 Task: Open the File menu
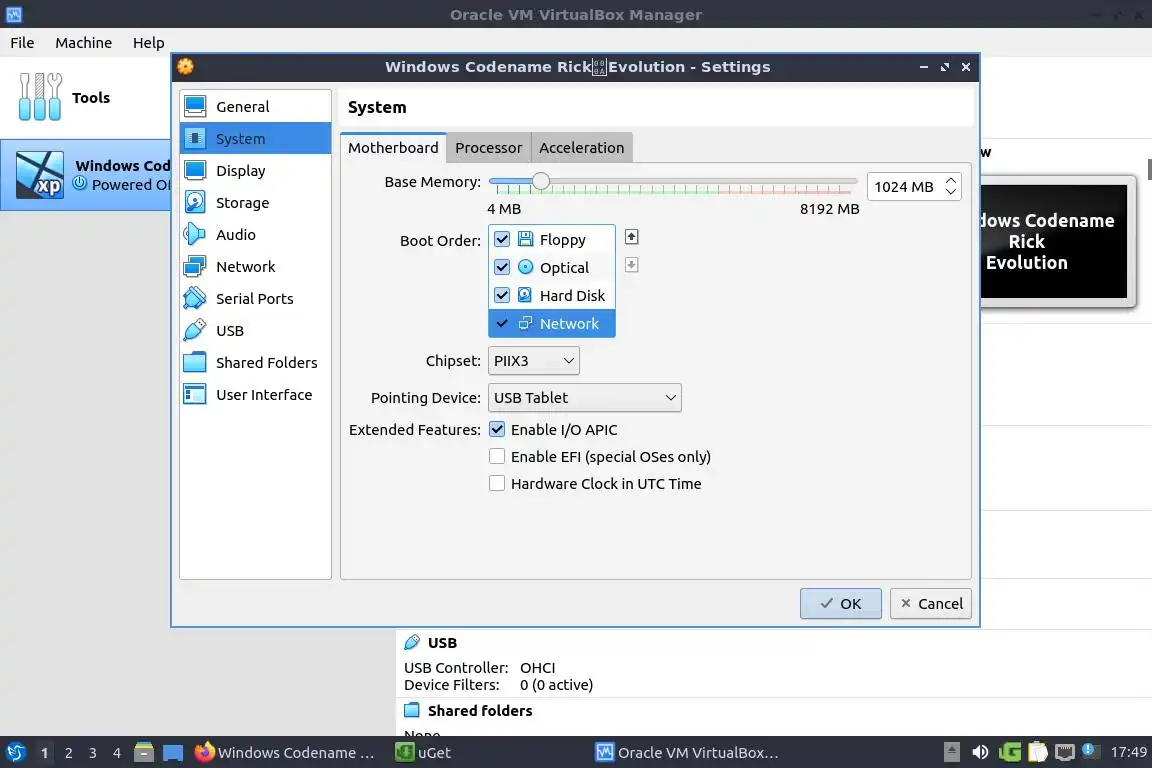point(22,43)
